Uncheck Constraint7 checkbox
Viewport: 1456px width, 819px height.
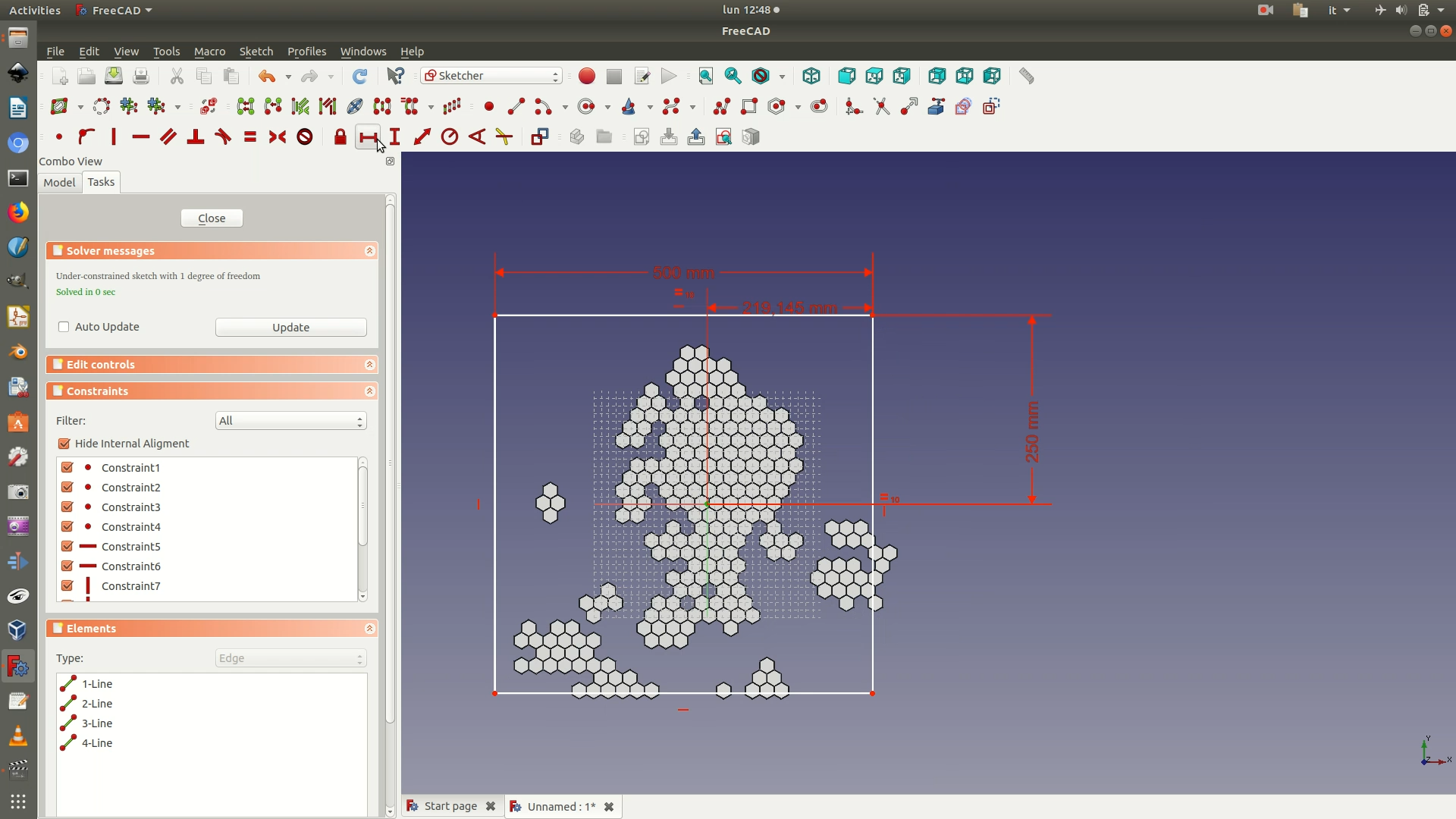pyautogui.click(x=67, y=586)
